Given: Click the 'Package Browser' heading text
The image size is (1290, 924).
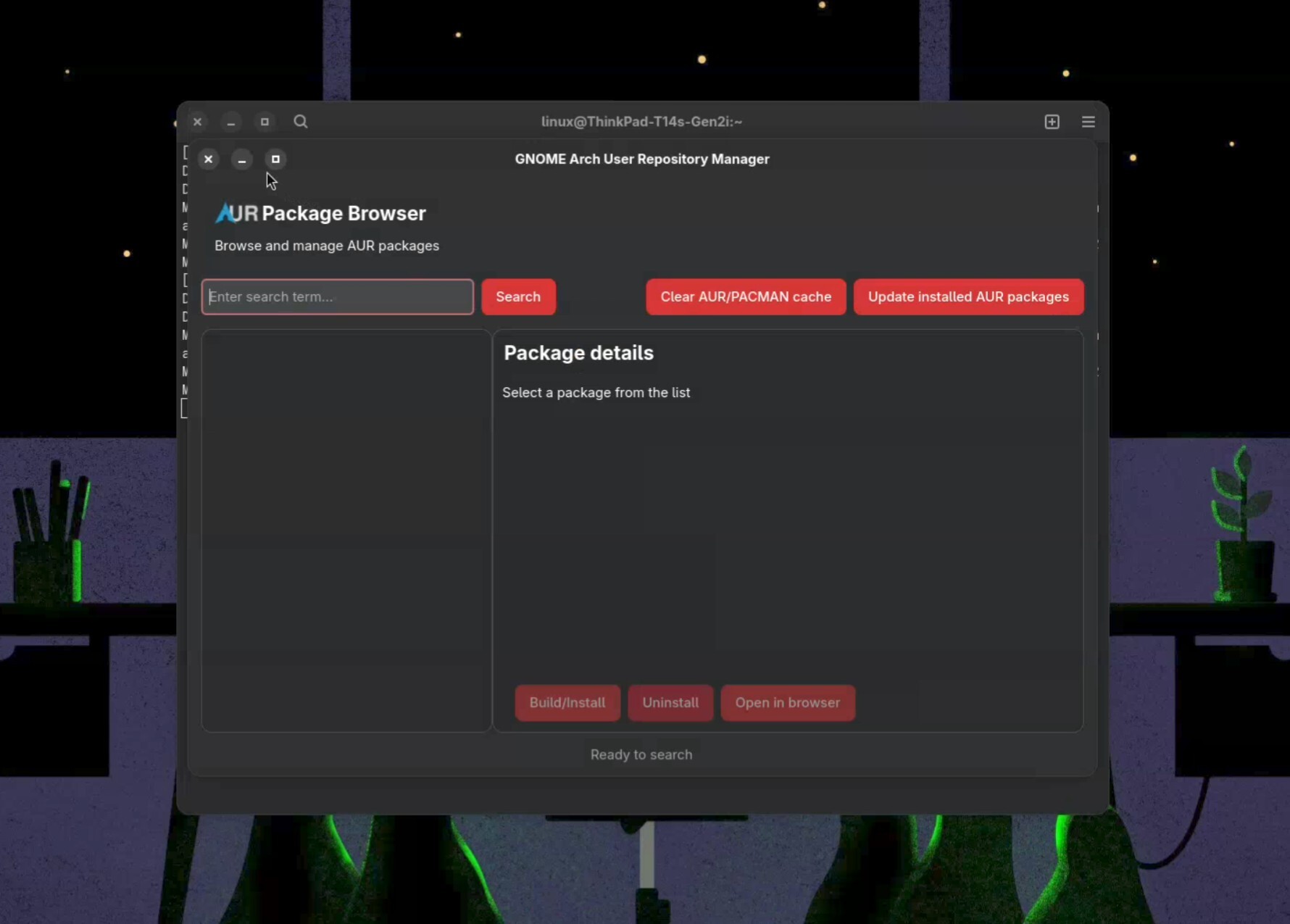Looking at the screenshot, I should [344, 213].
